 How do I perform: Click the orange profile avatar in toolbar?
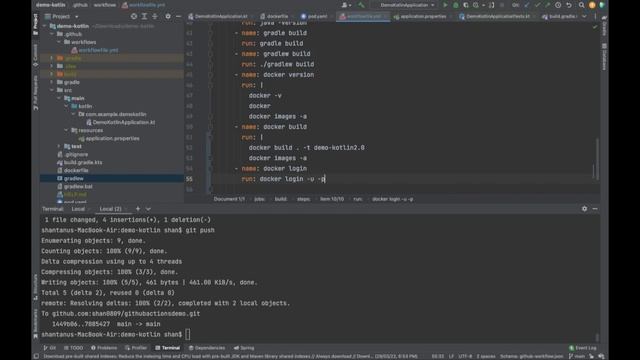tap(592, 5)
